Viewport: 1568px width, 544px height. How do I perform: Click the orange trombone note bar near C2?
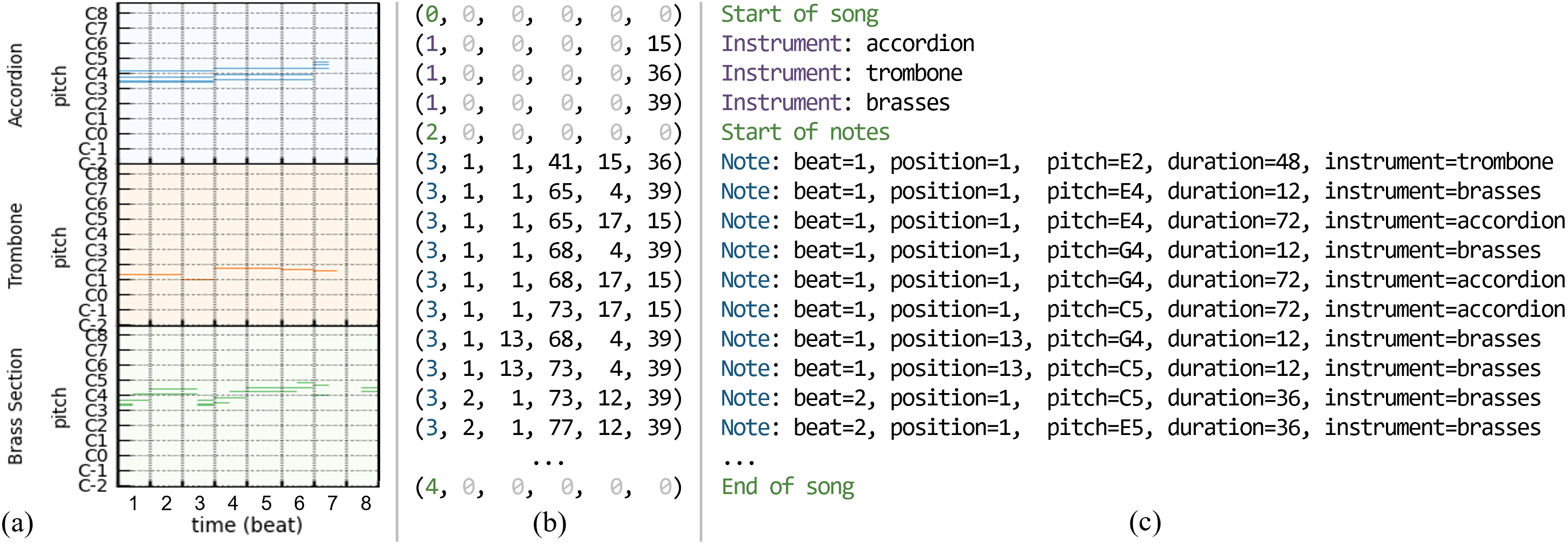pyautogui.click(x=275, y=269)
